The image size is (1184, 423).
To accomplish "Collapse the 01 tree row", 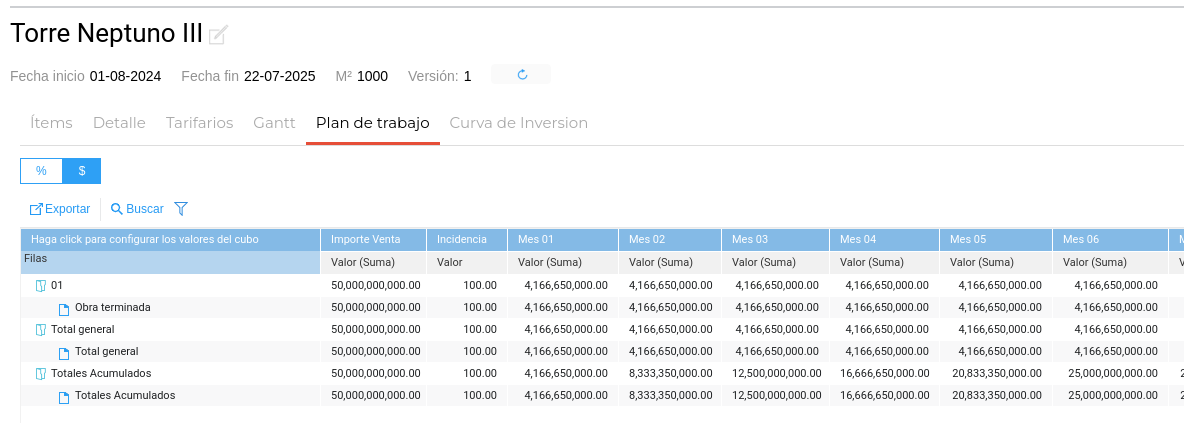I will tap(57, 286).
